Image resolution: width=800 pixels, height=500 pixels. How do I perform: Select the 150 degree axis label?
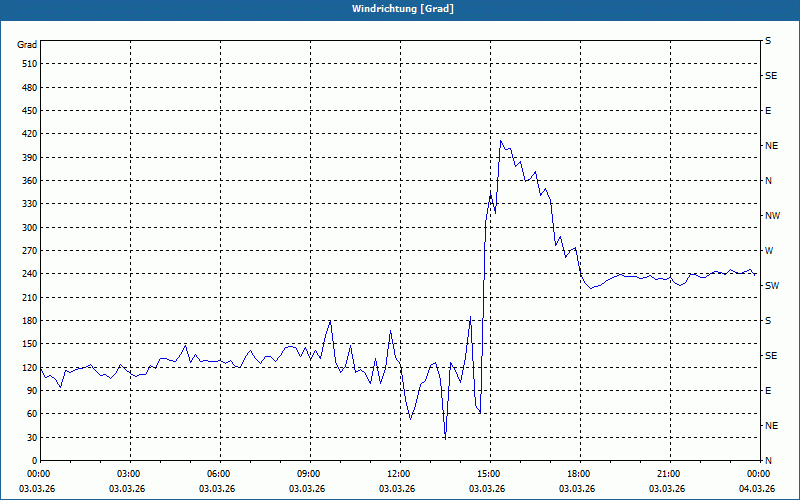click(x=29, y=344)
